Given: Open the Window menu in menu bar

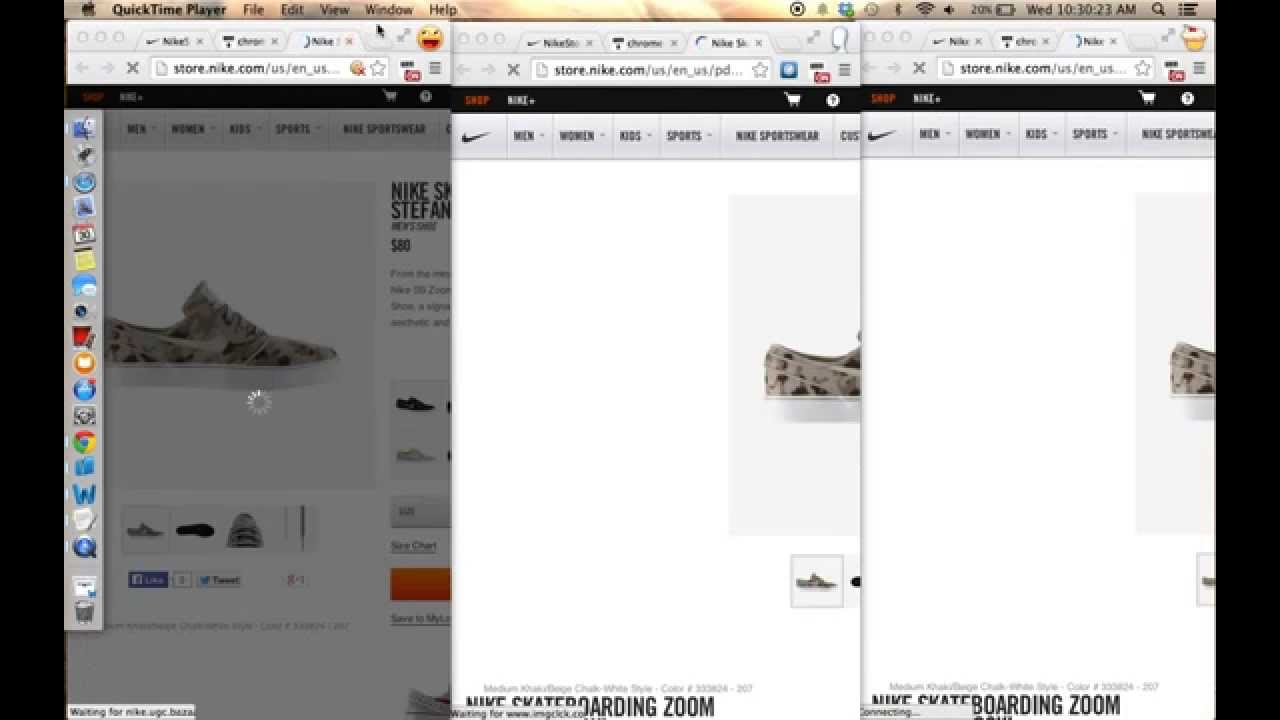Looking at the screenshot, I should coord(388,9).
